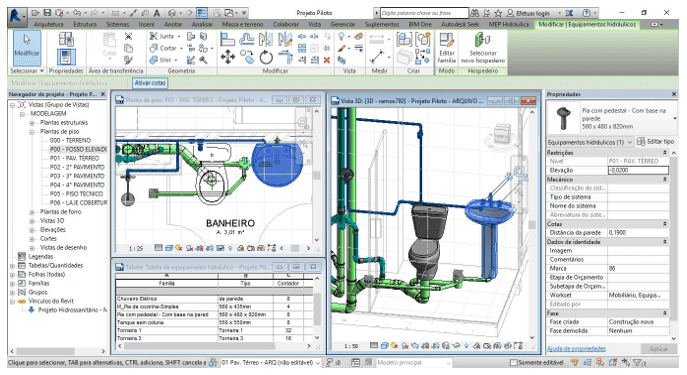Screen dimensions: 687x375
Task: Select 000 - TERRENO in project browser
Action: tap(70, 140)
